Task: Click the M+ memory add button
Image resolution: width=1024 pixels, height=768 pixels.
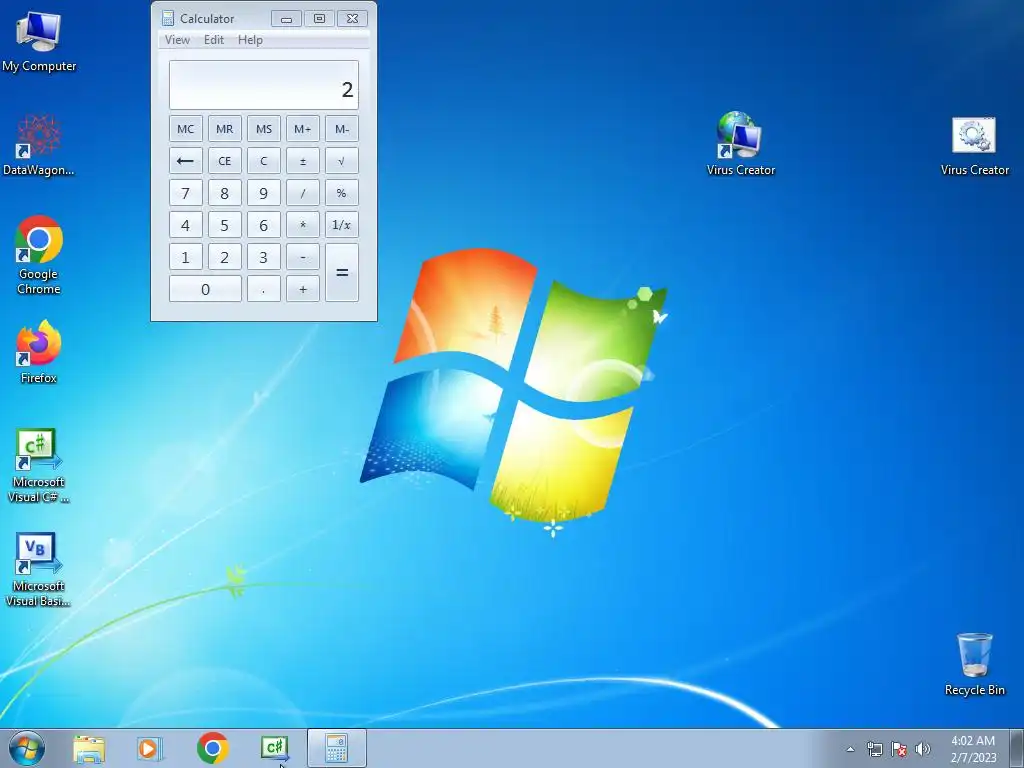Action: tap(302, 129)
